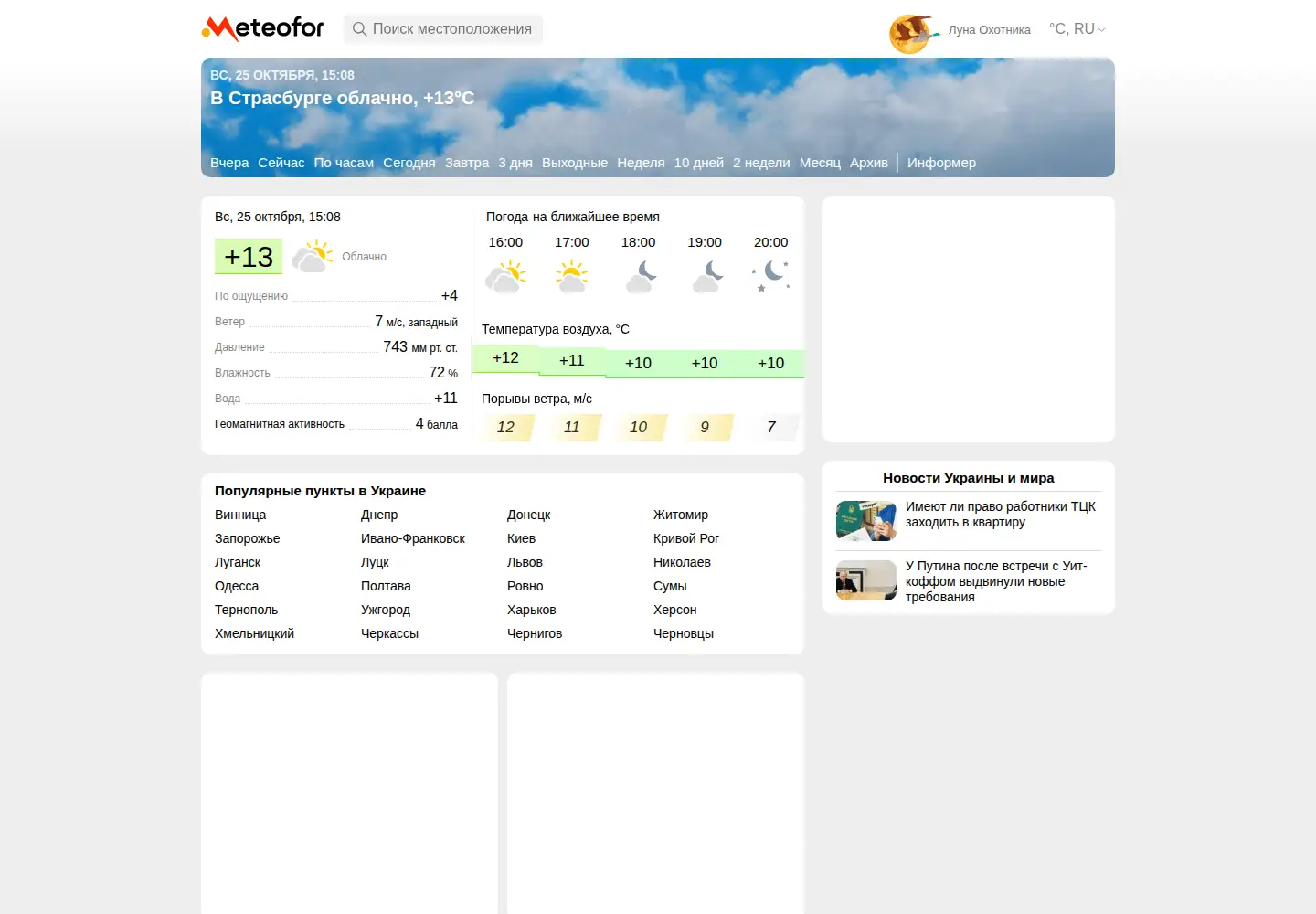
Task: Click the geomagnetic activity value 4 балла
Action: point(437,424)
